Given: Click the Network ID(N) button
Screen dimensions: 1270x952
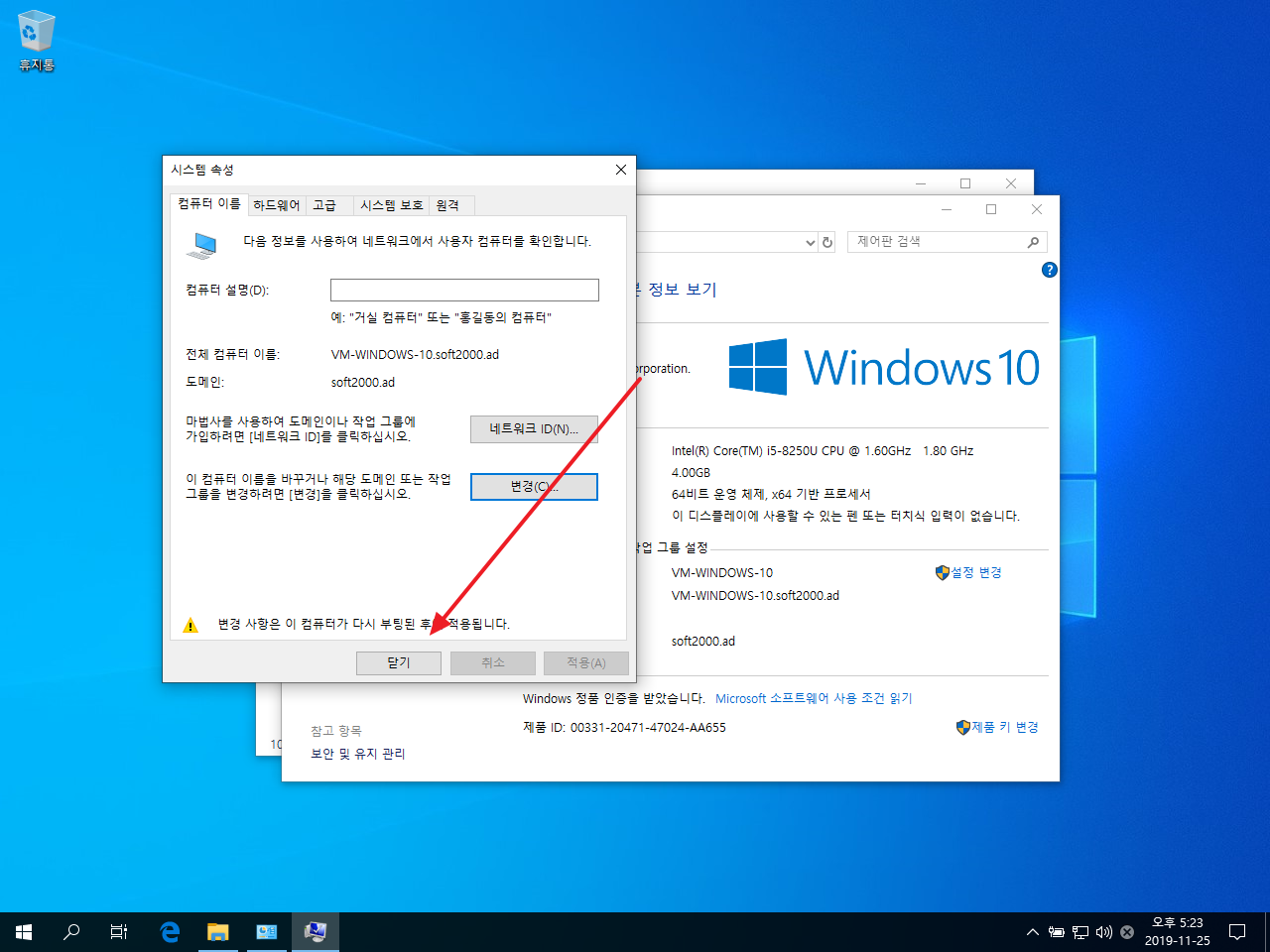Looking at the screenshot, I should (x=534, y=429).
